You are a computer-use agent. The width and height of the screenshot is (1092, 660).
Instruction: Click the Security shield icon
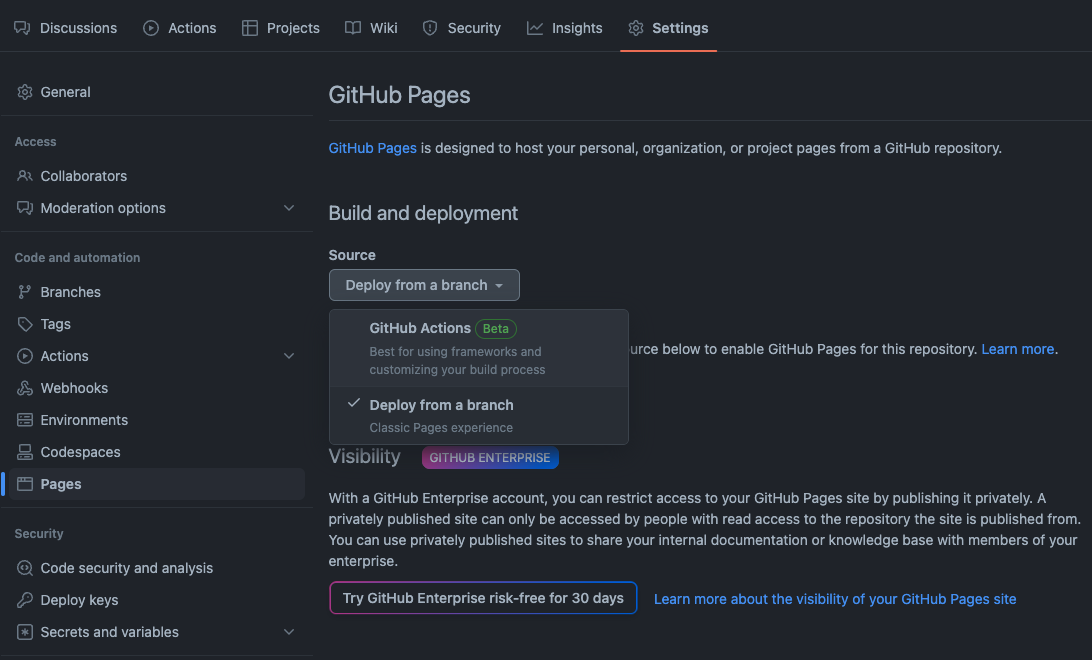[430, 27]
